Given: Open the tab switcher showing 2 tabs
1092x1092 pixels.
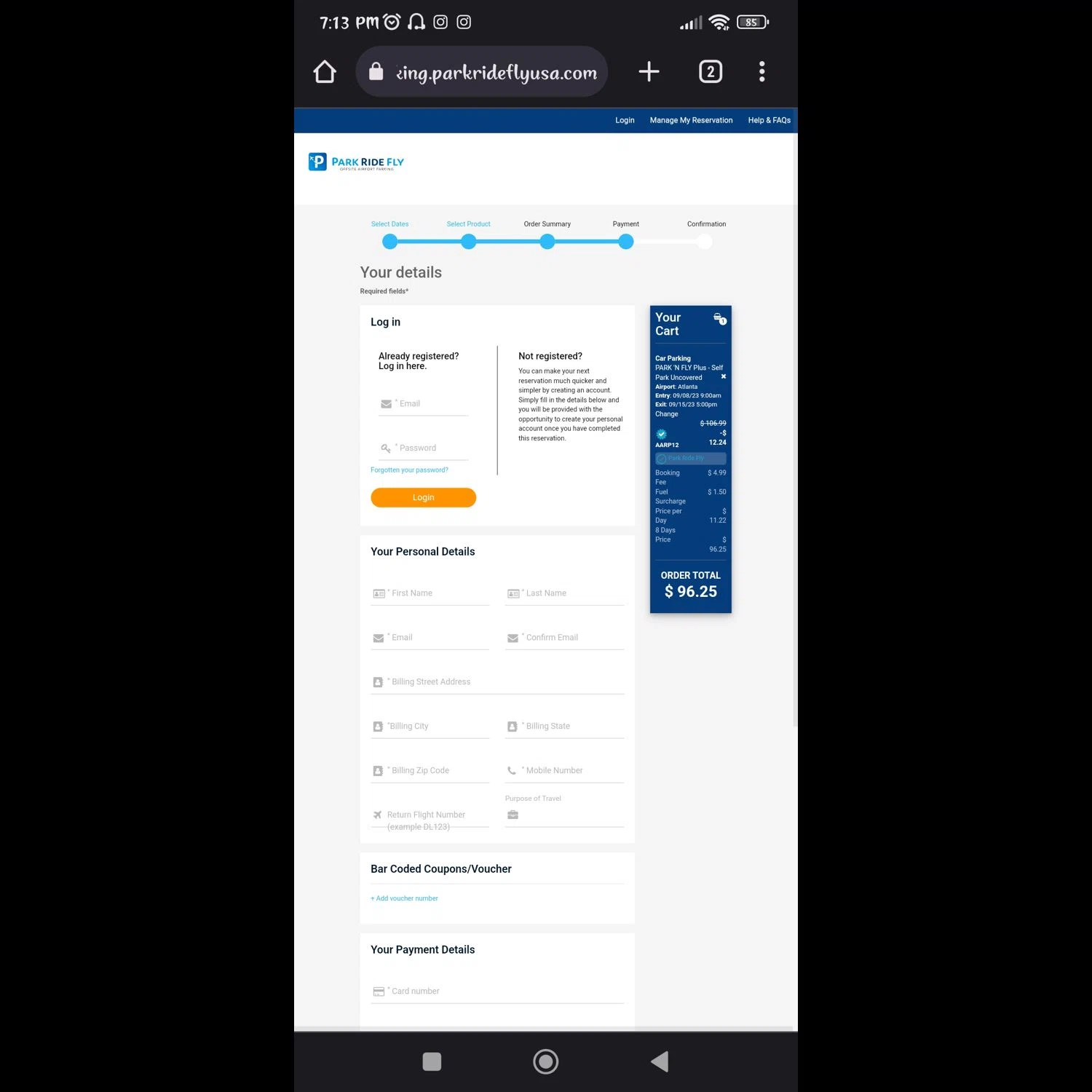Looking at the screenshot, I should tap(711, 71).
